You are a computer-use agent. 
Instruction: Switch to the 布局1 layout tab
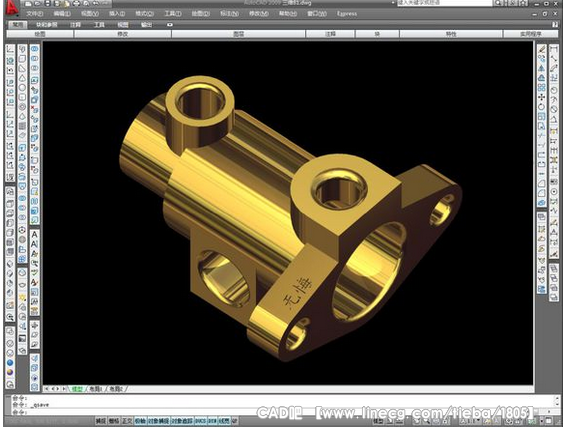[96, 389]
